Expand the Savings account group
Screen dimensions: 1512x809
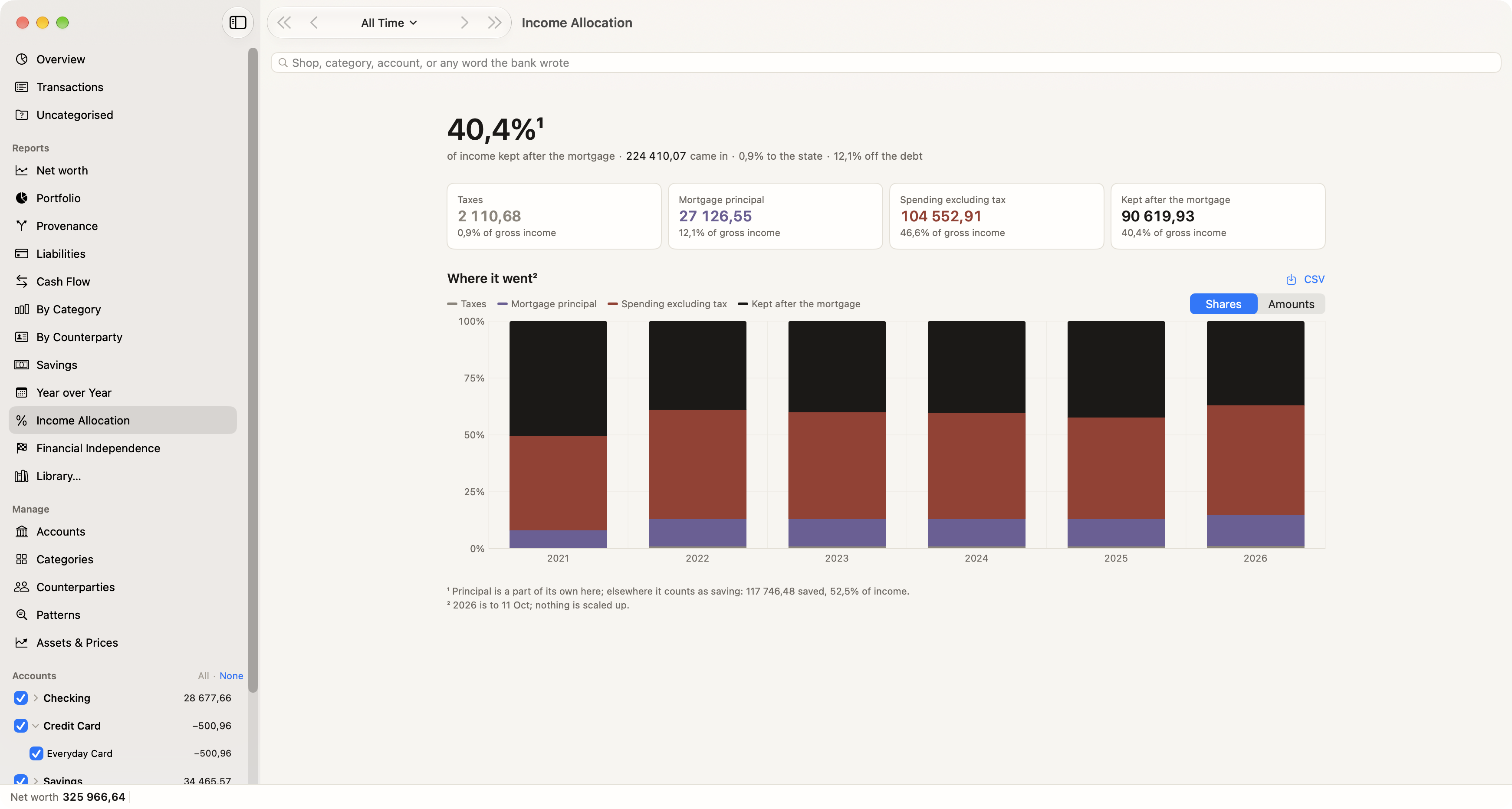[36, 780]
